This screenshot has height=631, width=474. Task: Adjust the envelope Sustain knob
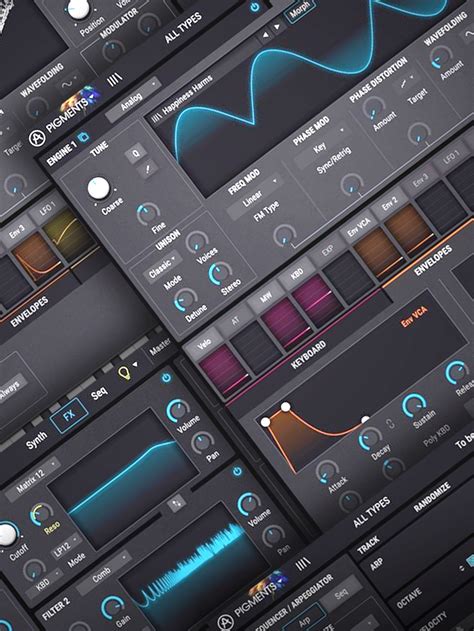(x=414, y=406)
